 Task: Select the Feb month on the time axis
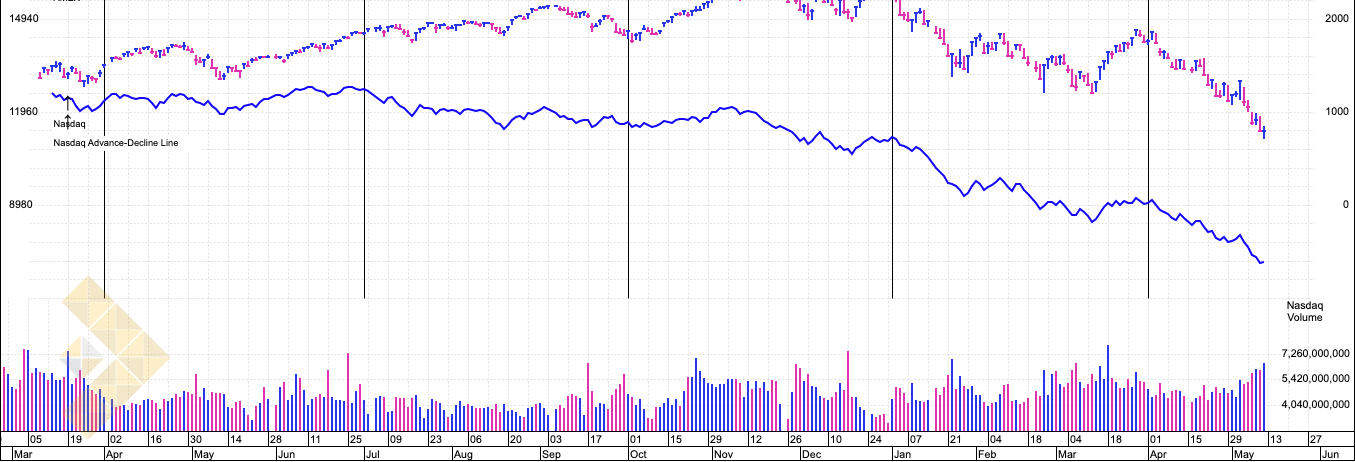pos(986,454)
